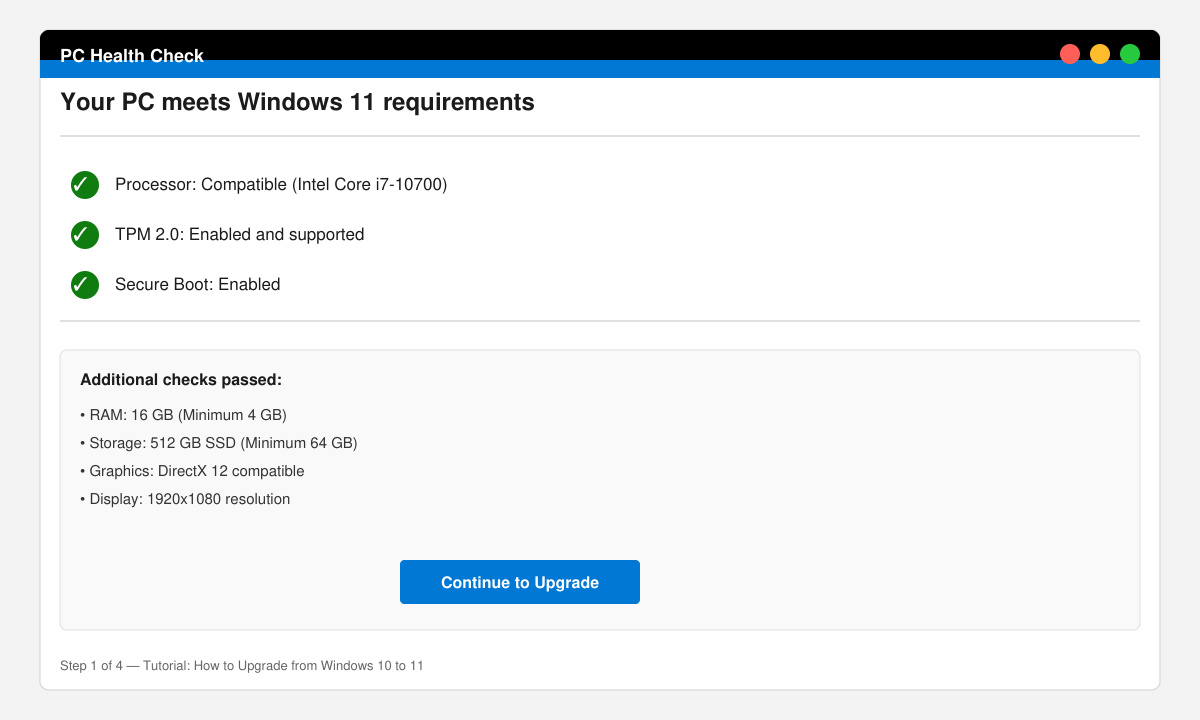This screenshot has width=1200, height=720.
Task: Click 'TPM 2.0: Enabled and supported' text
Action: tap(240, 235)
